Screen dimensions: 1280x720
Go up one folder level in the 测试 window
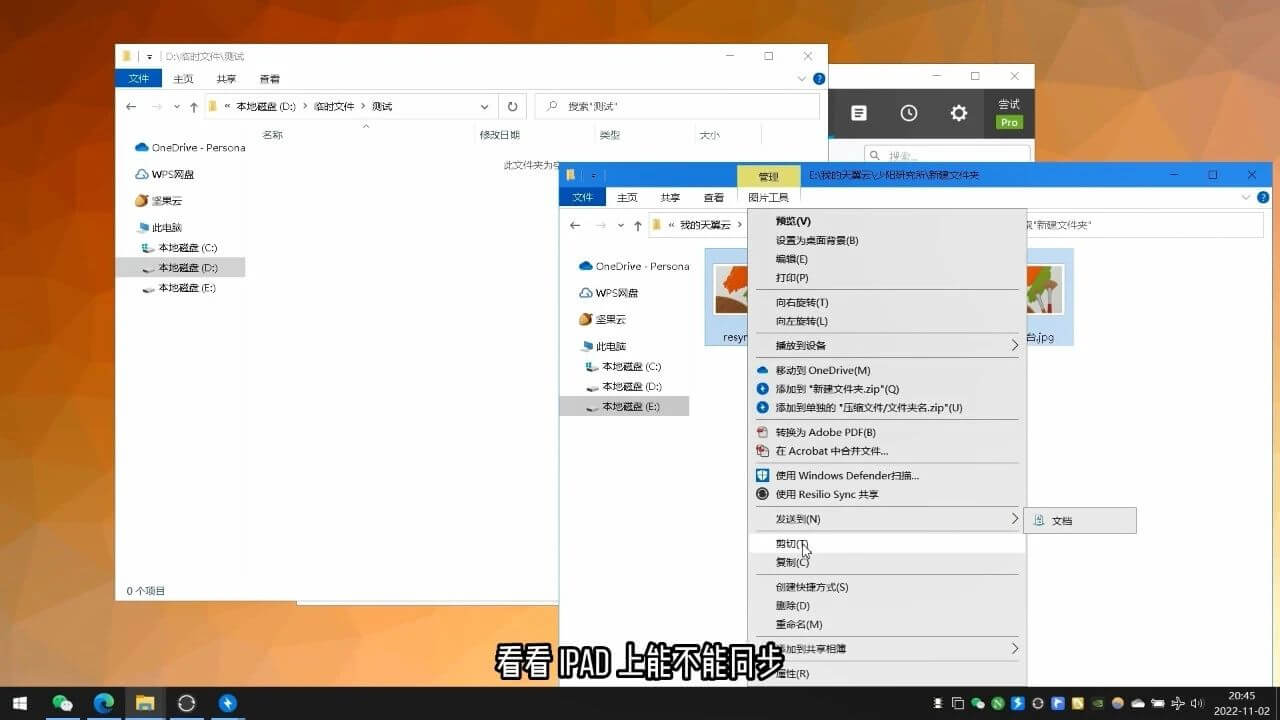(x=194, y=107)
